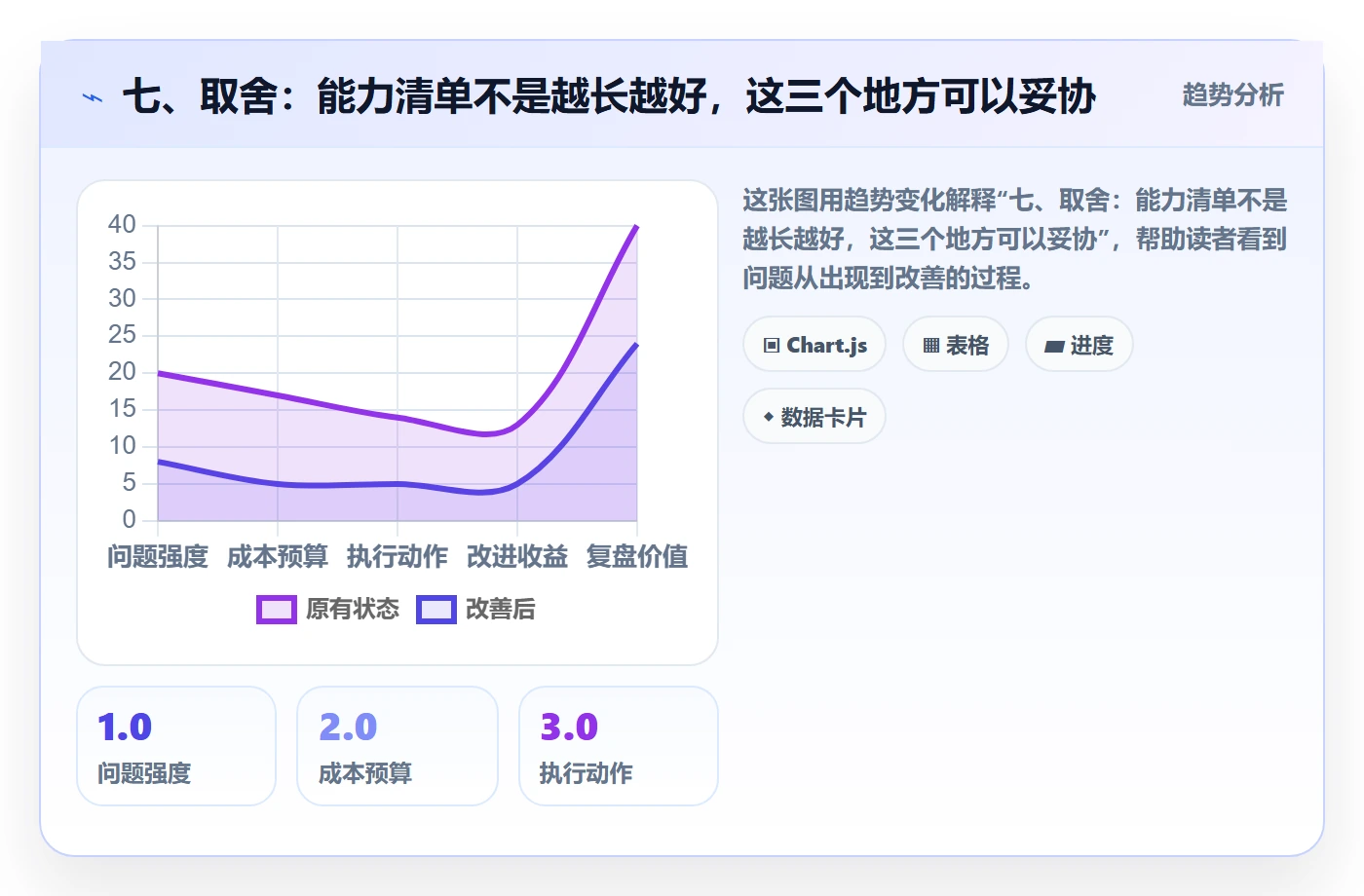The width and height of the screenshot is (1364, 896).
Task: Click the 改善后 line endpoint at 复盘价值
Action: click(x=636, y=344)
